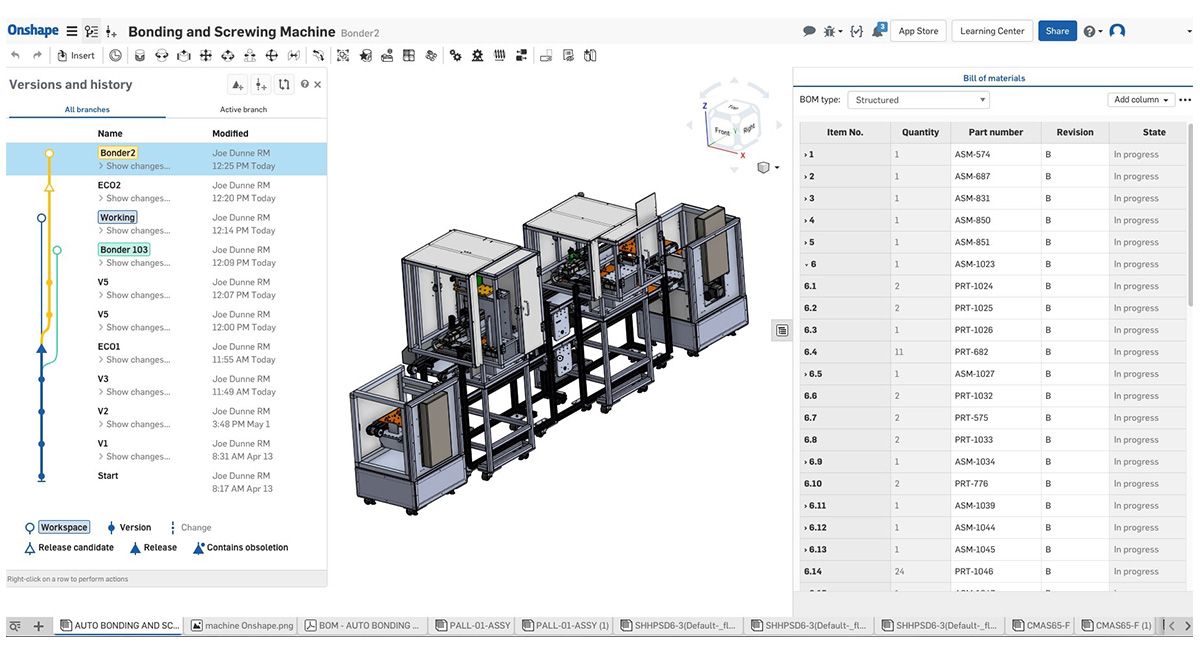The height and width of the screenshot is (650, 1200).
Task: Switch to the Active branch tab
Action: point(244,109)
